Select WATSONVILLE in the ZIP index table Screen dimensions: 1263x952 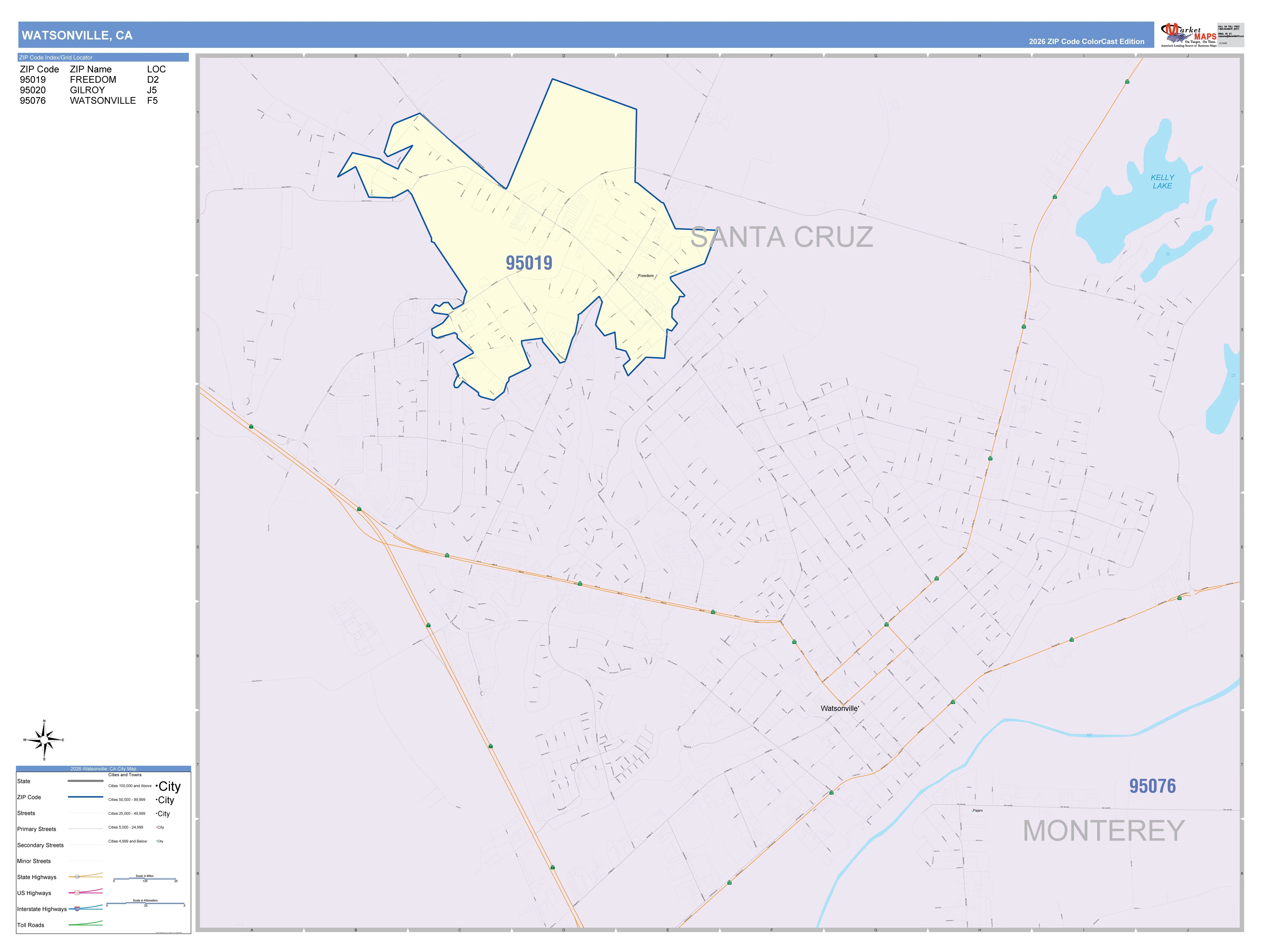[x=103, y=100]
